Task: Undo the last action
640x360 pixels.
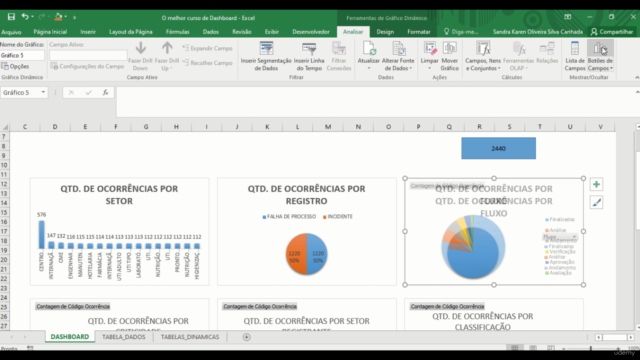Action: [25, 17]
